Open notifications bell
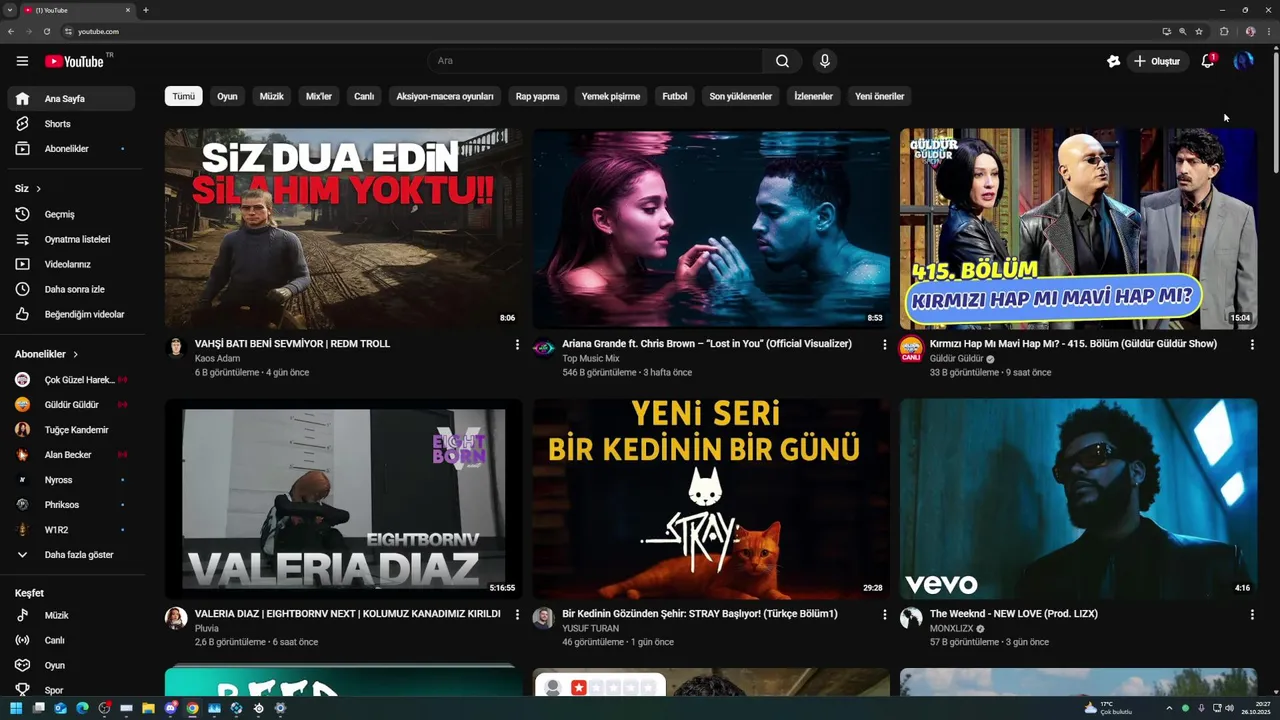Screen dimensions: 1280x720 coord(1208,61)
